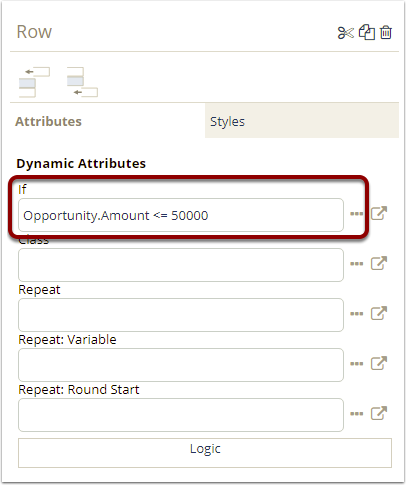Open the ellipsis options for the Repeat field
Screen dimensions: 406x485
click(x=356, y=314)
